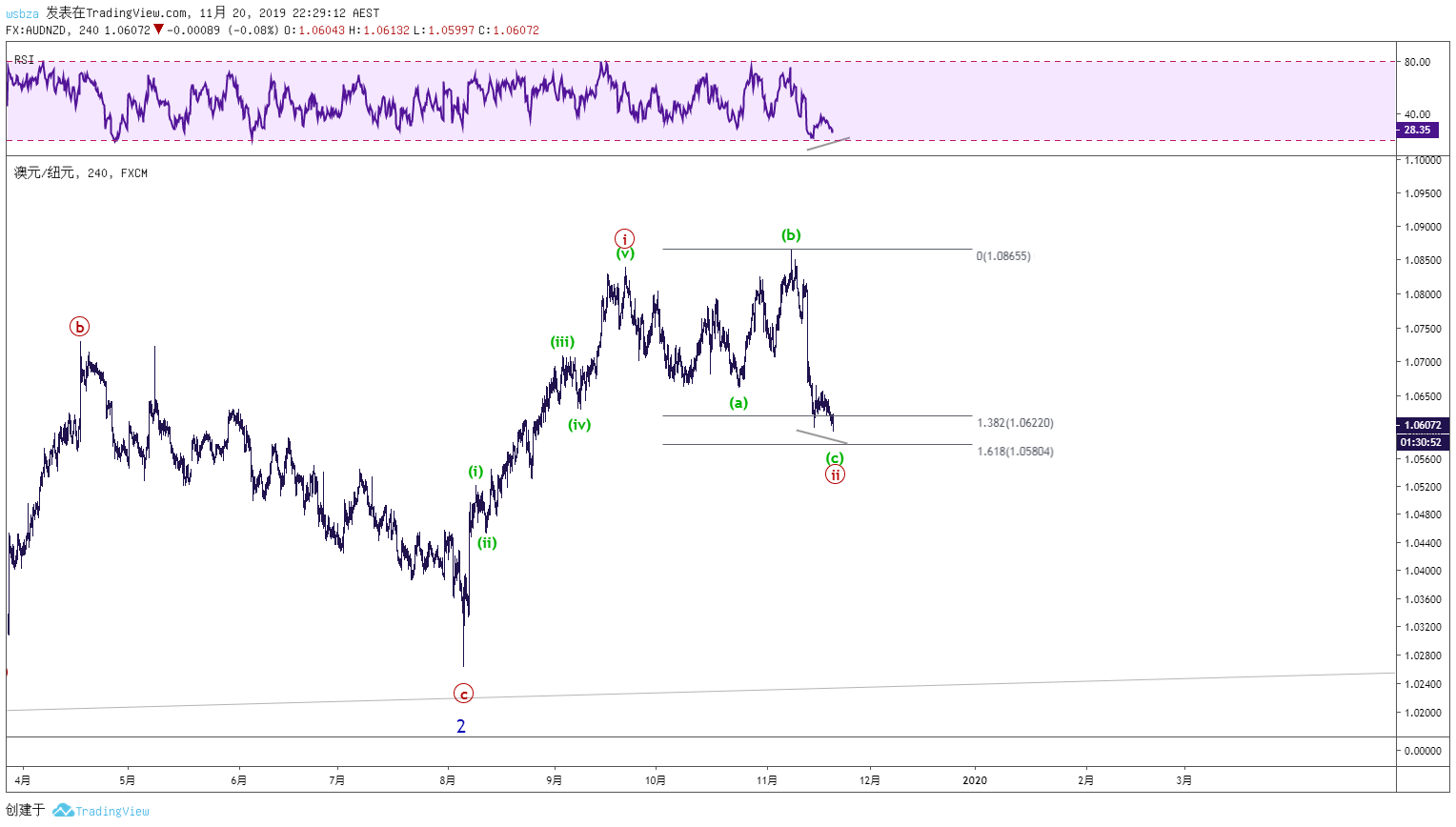Image resolution: width=1456 pixels, height=827 pixels.
Task: Click the 12月 date axis label
Action: (x=870, y=780)
